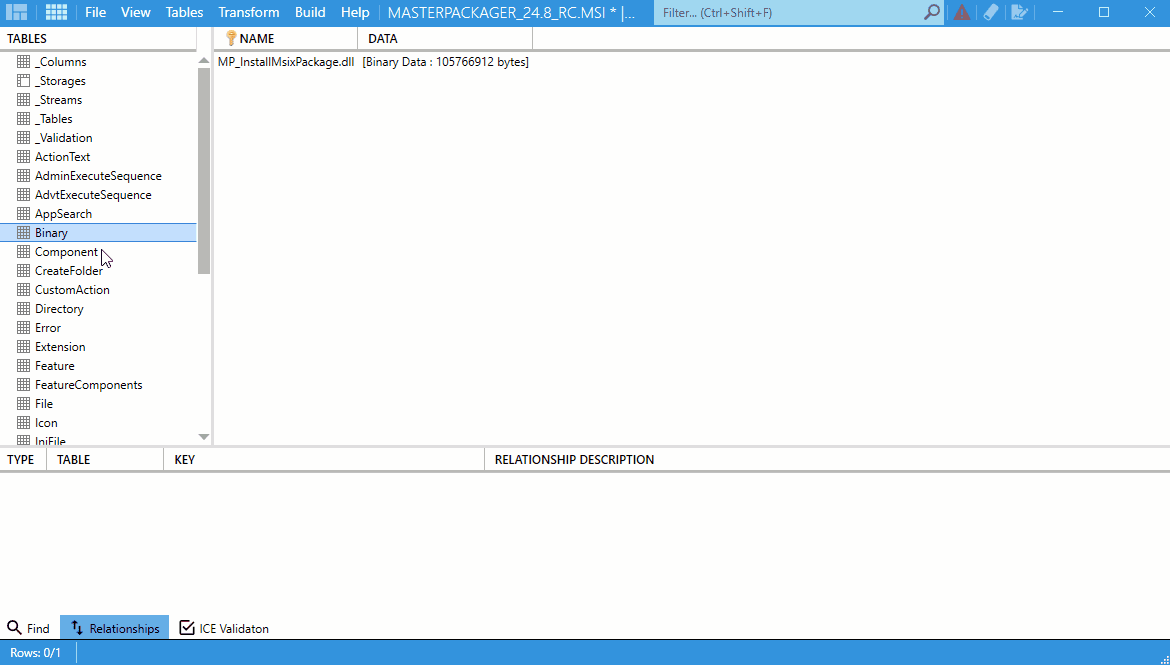Select the Binary table

click(98, 233)
